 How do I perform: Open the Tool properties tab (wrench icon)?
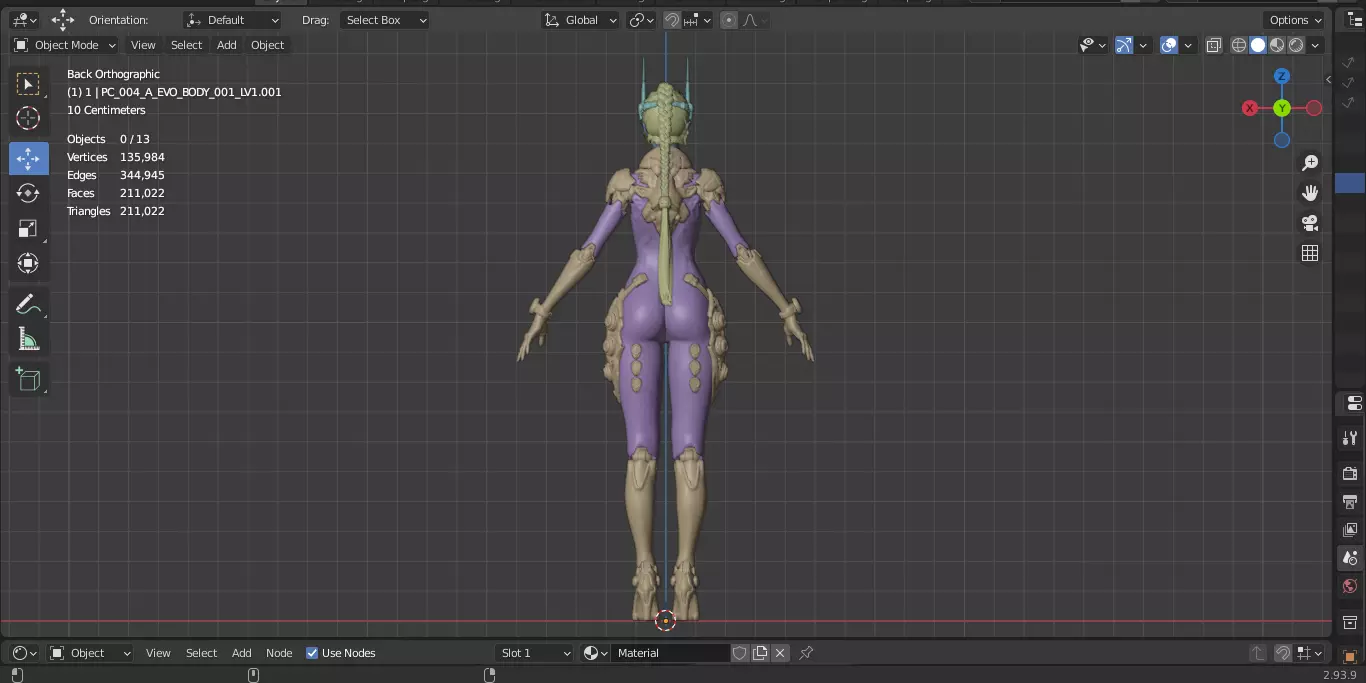[1350, 438]
